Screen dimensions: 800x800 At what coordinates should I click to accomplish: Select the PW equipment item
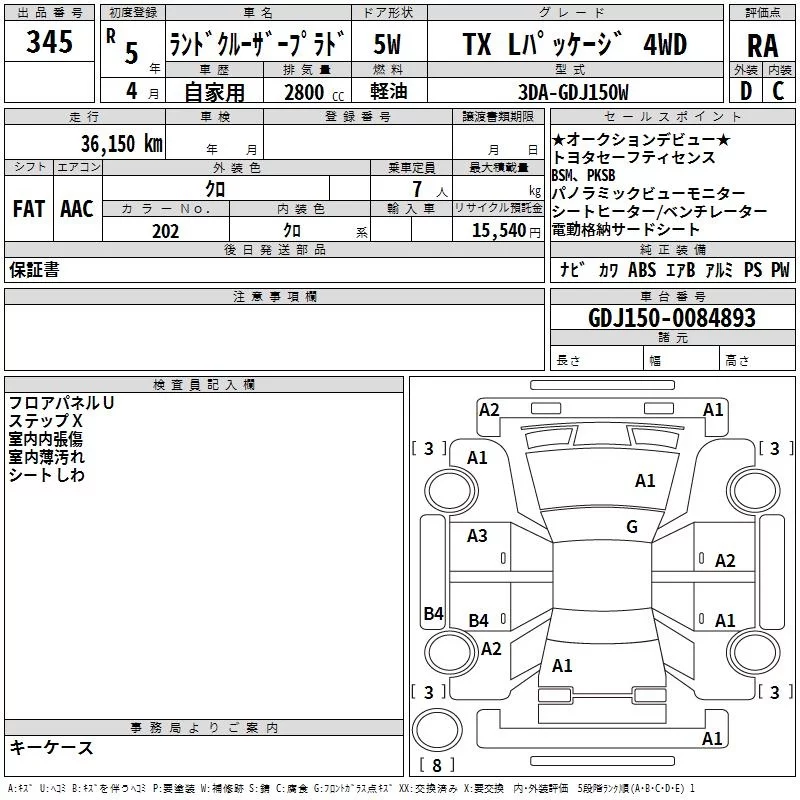780,270
